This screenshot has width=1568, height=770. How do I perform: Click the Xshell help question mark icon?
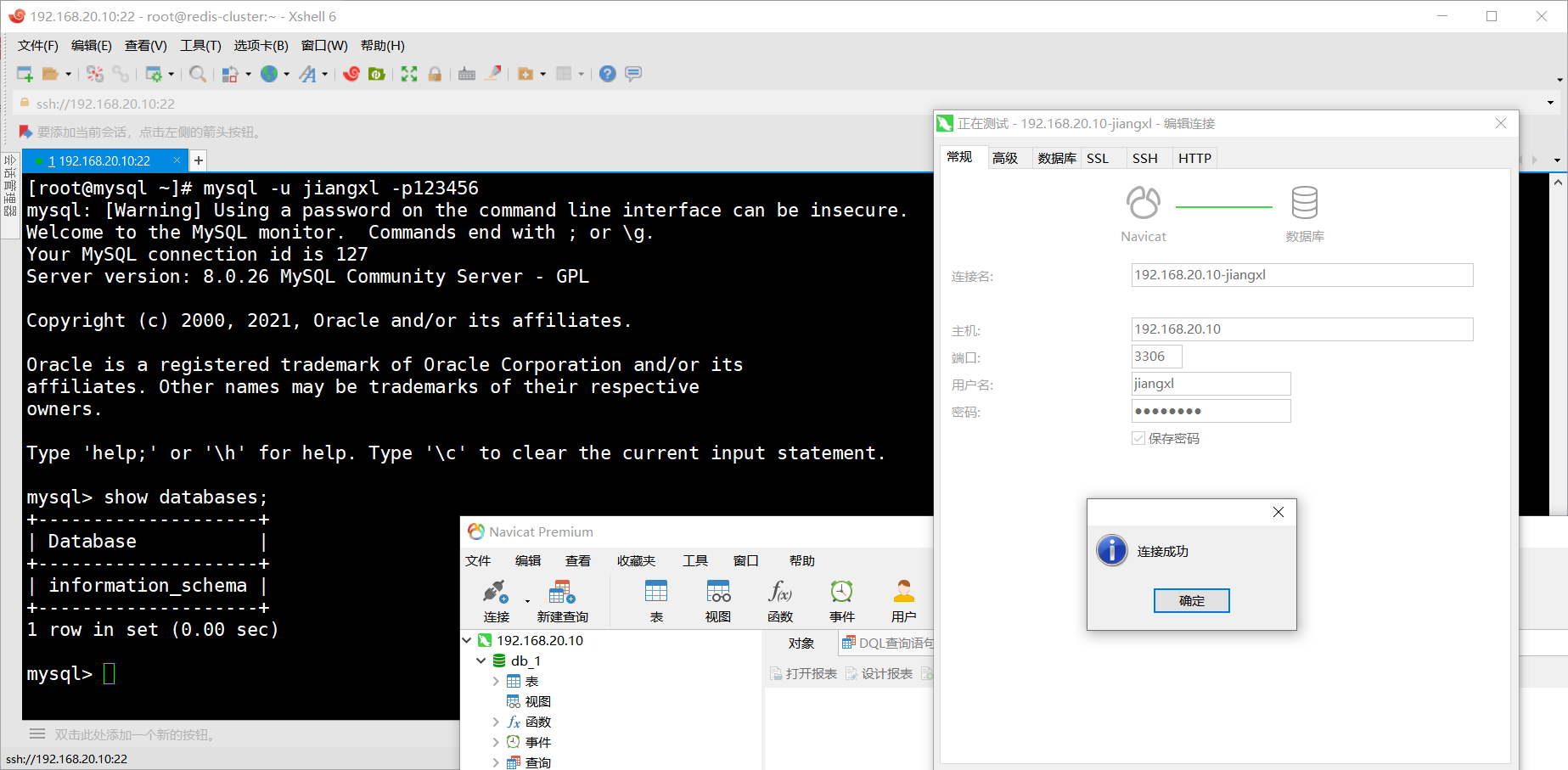[x=607, y=74]
